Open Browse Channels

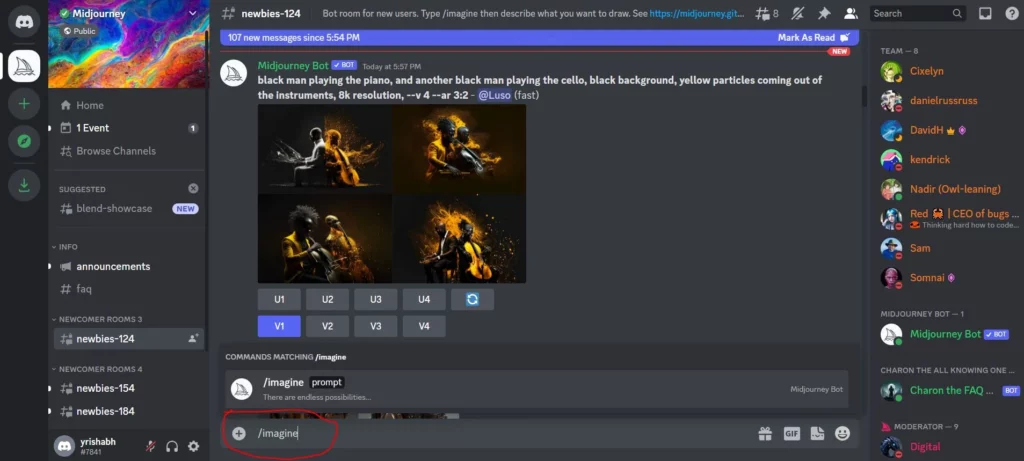pos(128,151)
